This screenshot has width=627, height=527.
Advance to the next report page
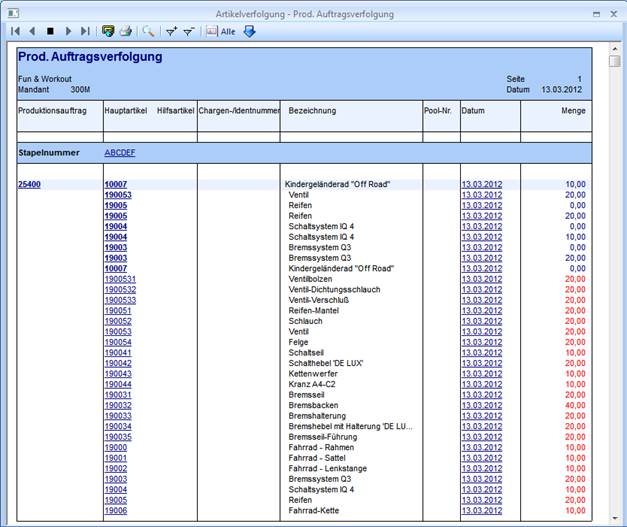[68, 32]
